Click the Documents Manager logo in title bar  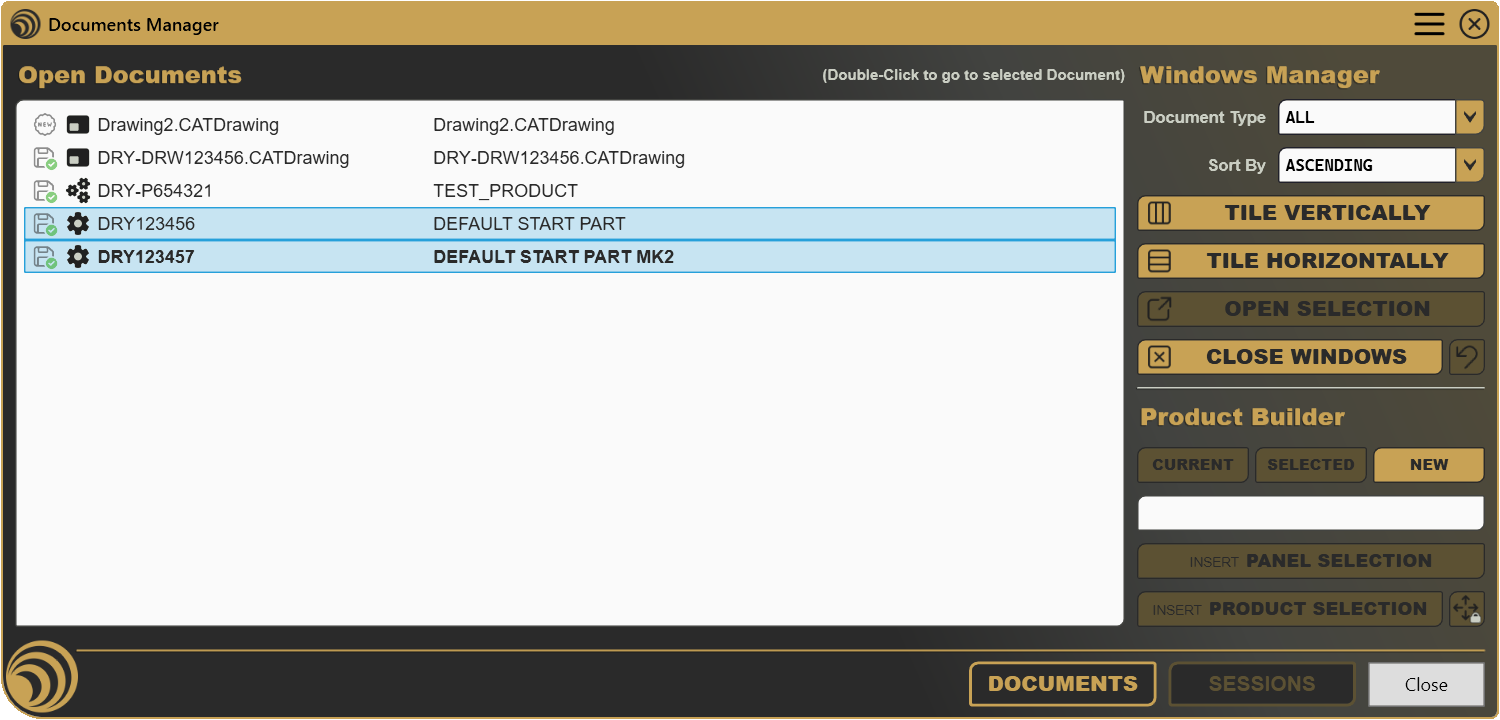point(25,24)
